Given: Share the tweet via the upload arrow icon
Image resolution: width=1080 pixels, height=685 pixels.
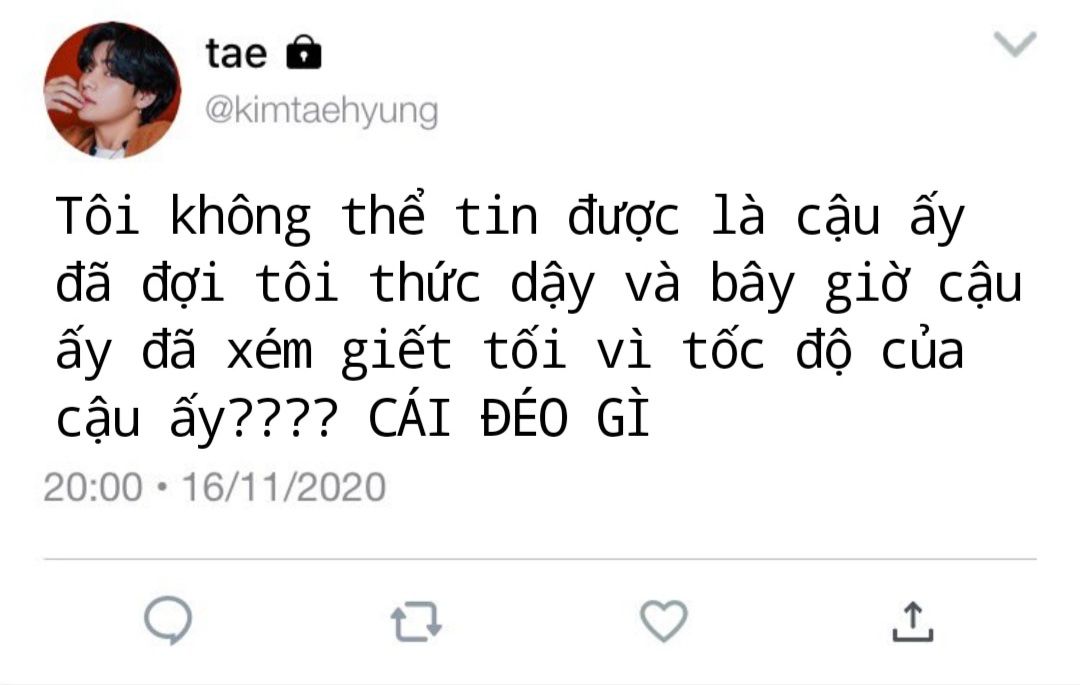Looking at the screenshot, I should point(913,622).
